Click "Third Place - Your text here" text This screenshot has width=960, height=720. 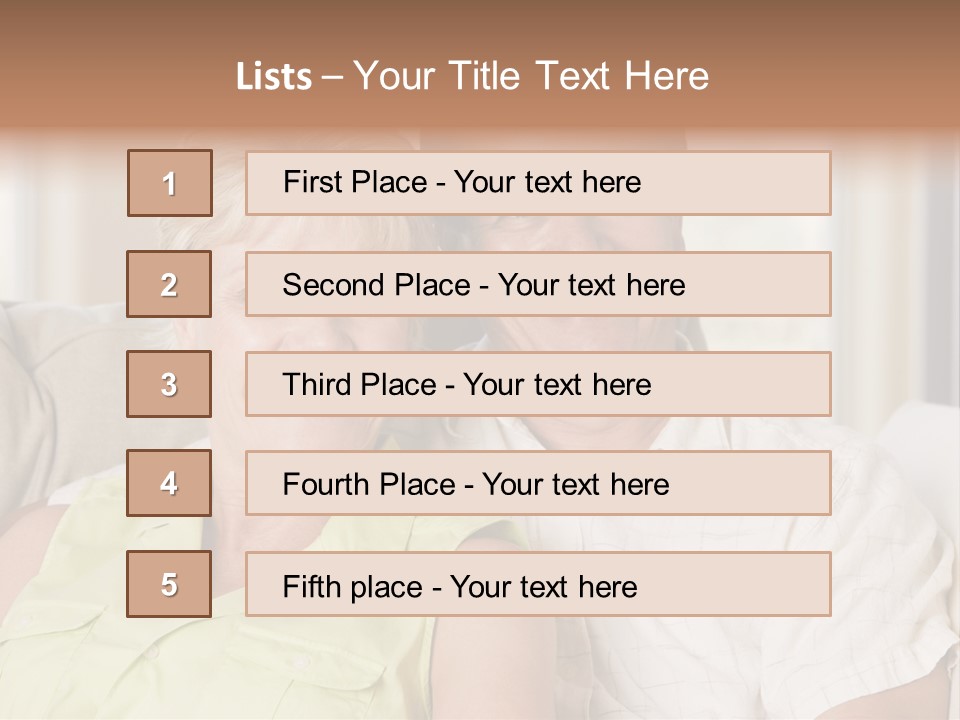coord(467,385)
